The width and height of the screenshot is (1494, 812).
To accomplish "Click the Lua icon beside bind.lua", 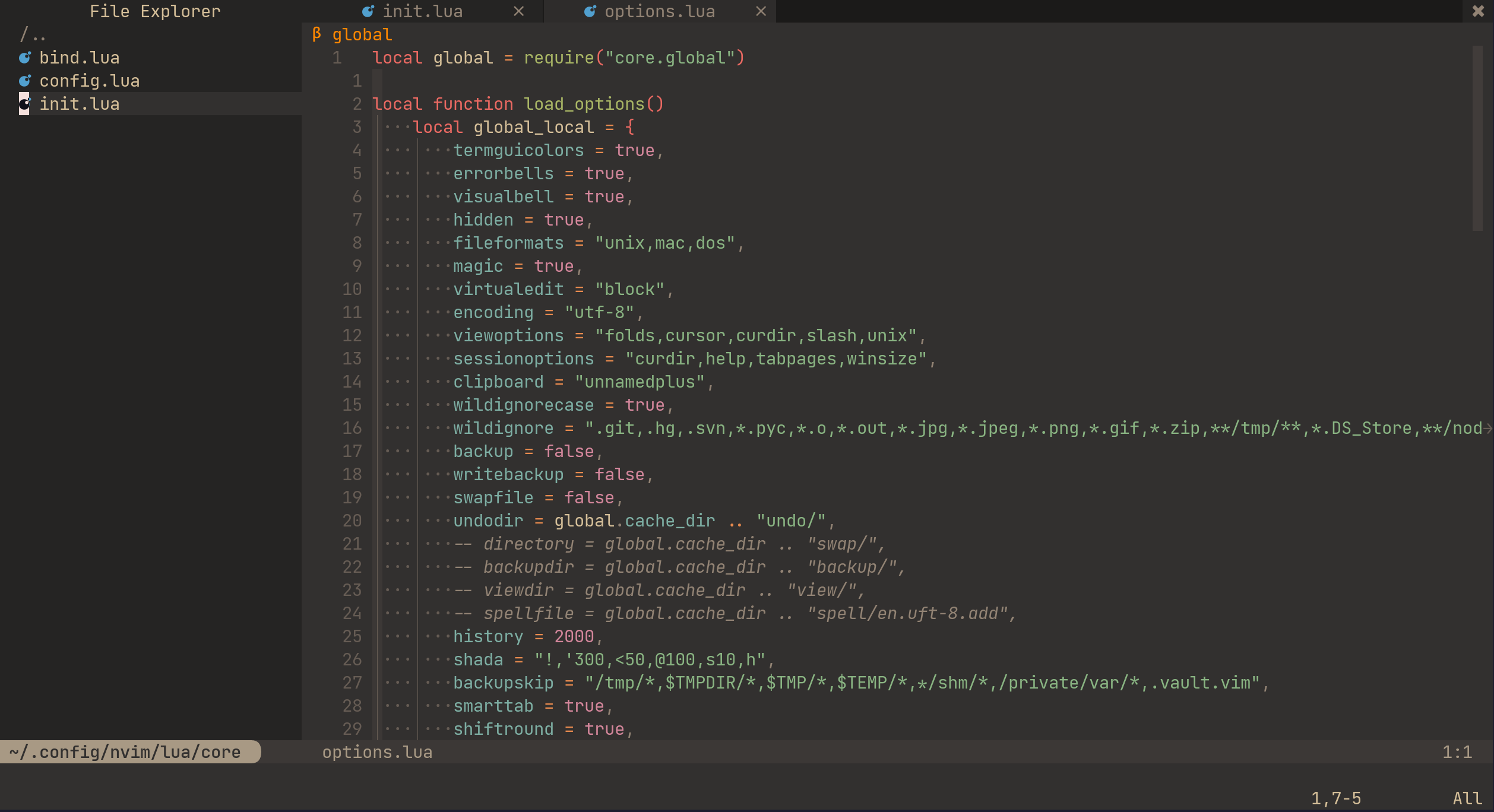I will pos(25,57).
